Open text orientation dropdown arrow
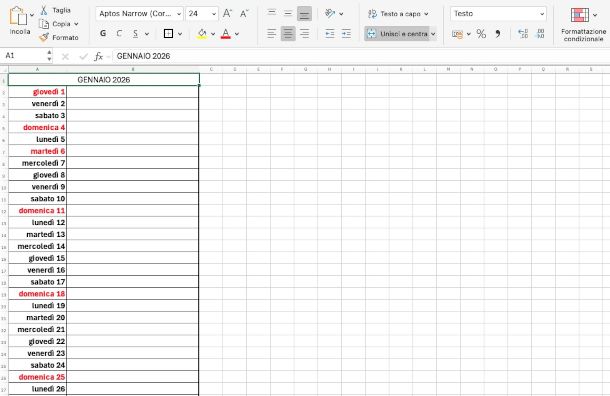 [x=341, y=14]
